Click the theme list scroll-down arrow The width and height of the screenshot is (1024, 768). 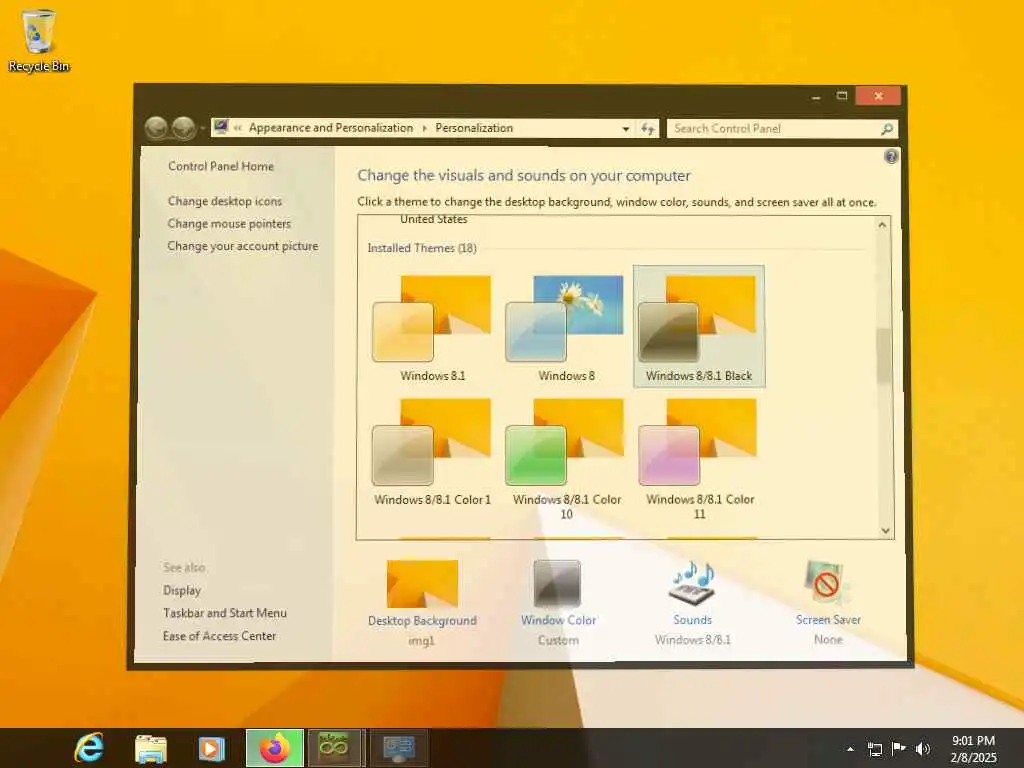point(885,530)
